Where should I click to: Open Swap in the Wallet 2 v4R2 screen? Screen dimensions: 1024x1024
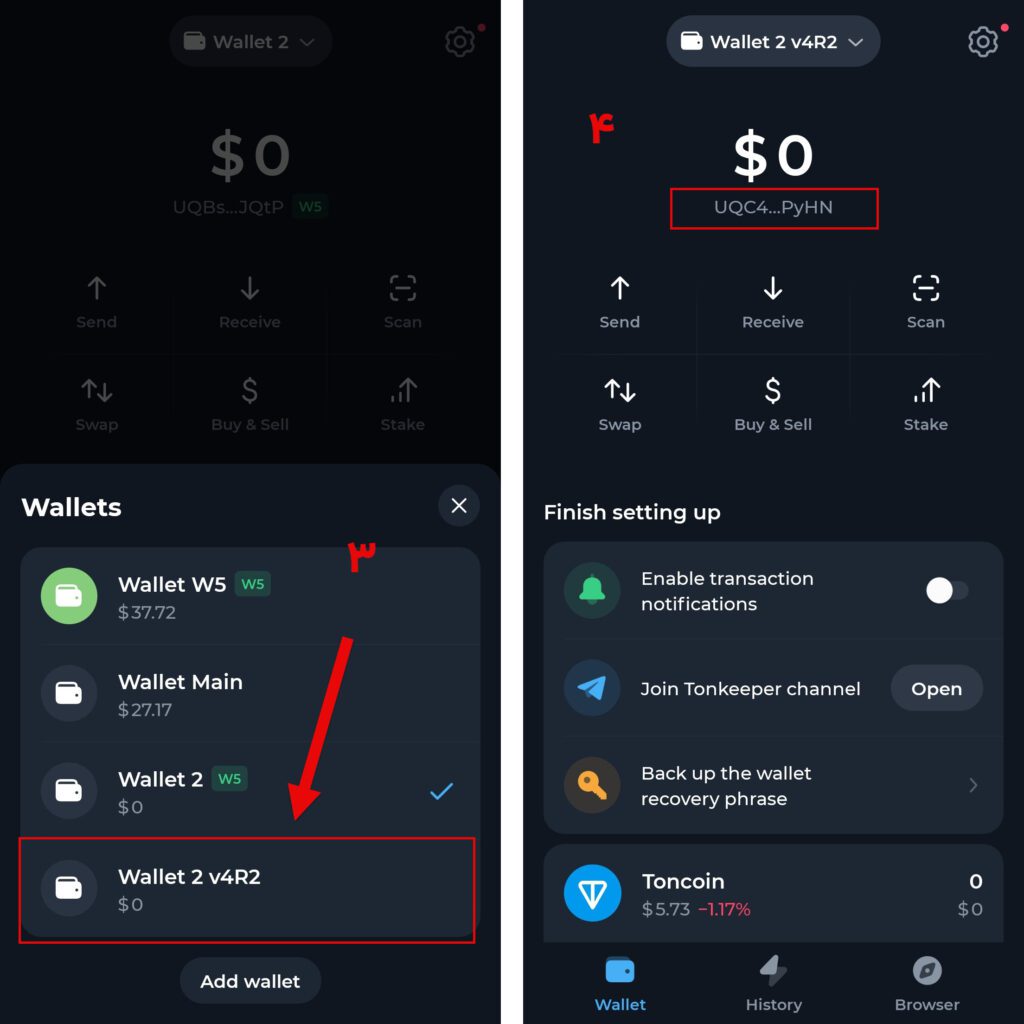tap(620, 404)
